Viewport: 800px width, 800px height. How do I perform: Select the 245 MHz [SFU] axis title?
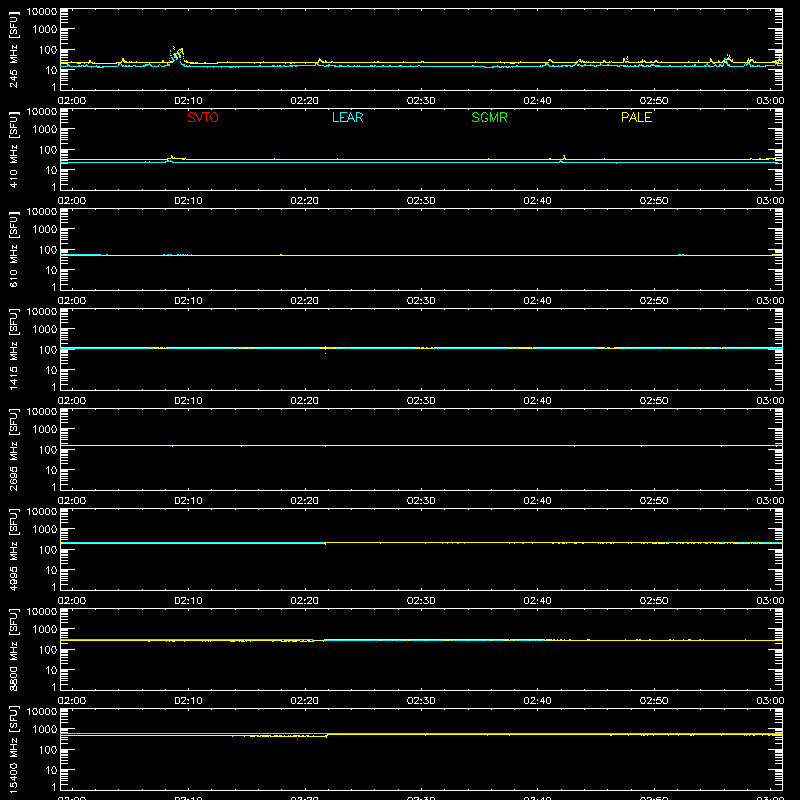(x=13, y=49)
